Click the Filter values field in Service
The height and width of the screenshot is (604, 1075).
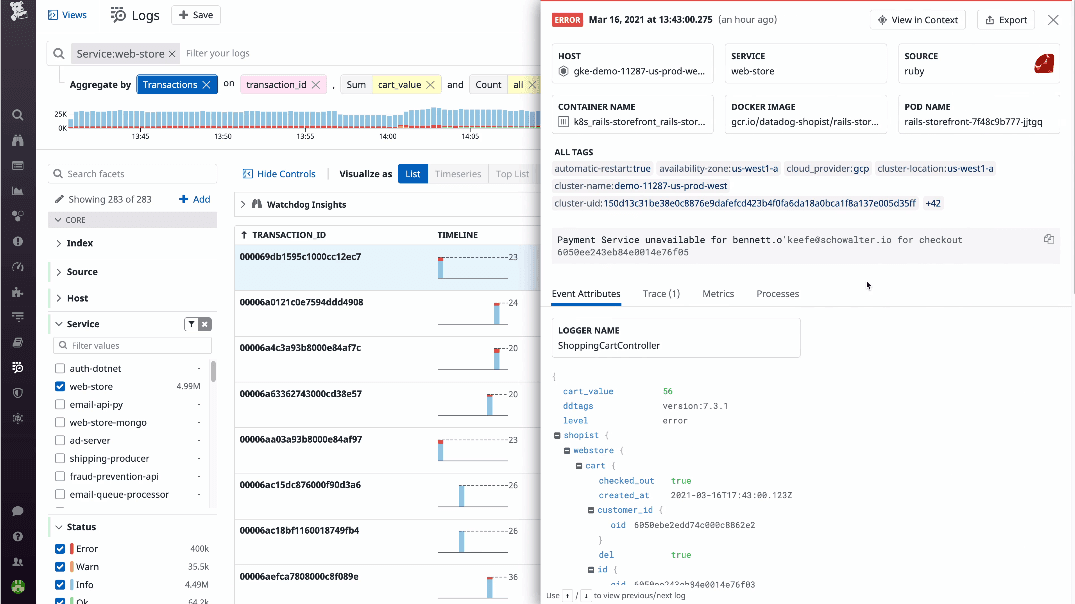click(132, 346)
